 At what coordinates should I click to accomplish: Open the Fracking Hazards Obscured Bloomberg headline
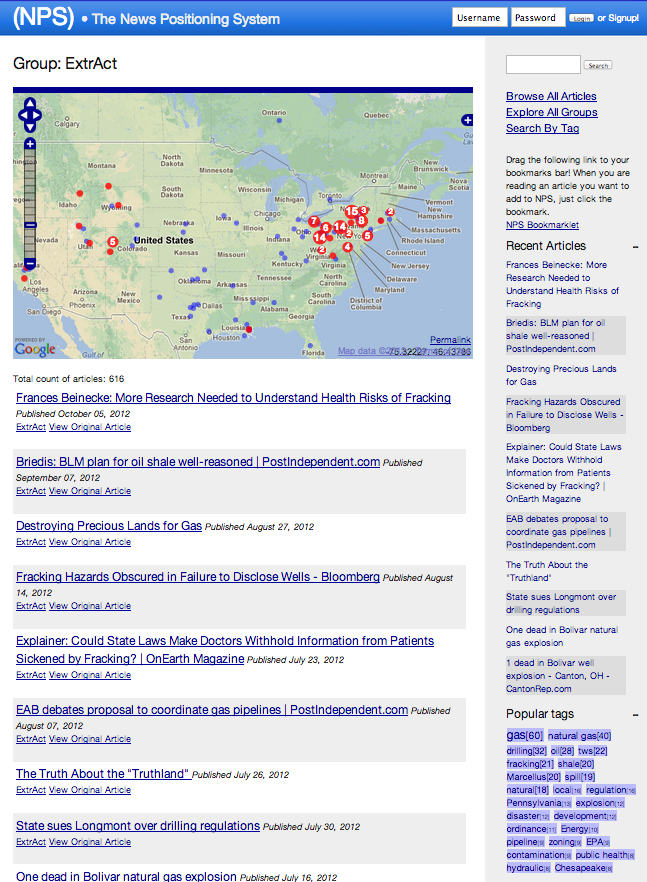point(198,577)
